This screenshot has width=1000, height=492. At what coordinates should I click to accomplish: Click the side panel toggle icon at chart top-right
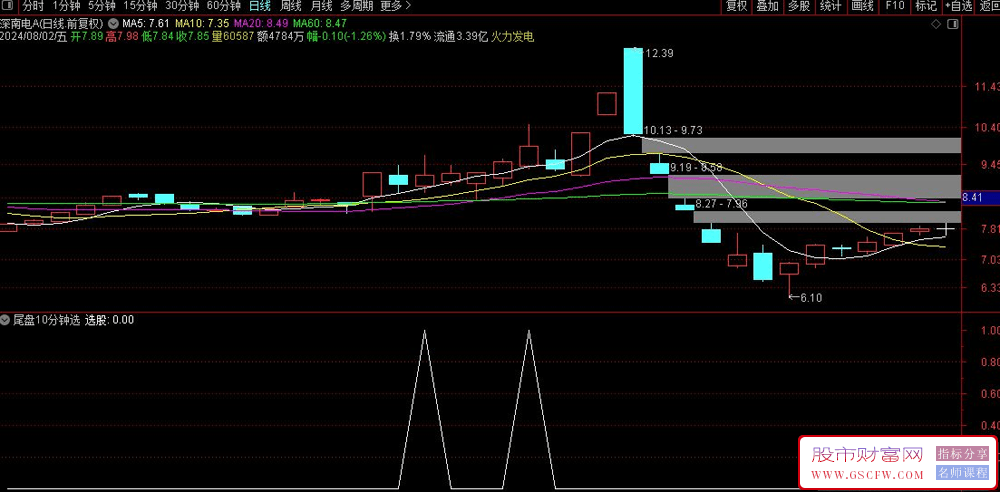click(953, 24)
